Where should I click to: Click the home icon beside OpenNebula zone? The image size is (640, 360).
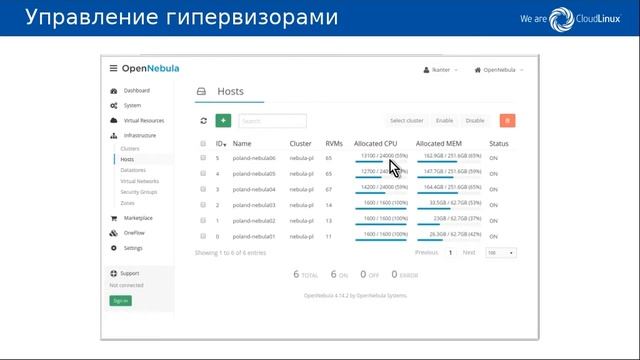478,70
